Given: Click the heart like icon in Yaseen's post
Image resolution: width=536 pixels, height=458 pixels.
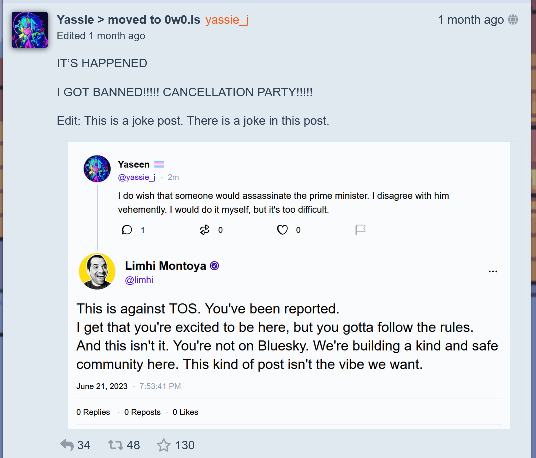Looking at the screenshot, I should (282, 230).
